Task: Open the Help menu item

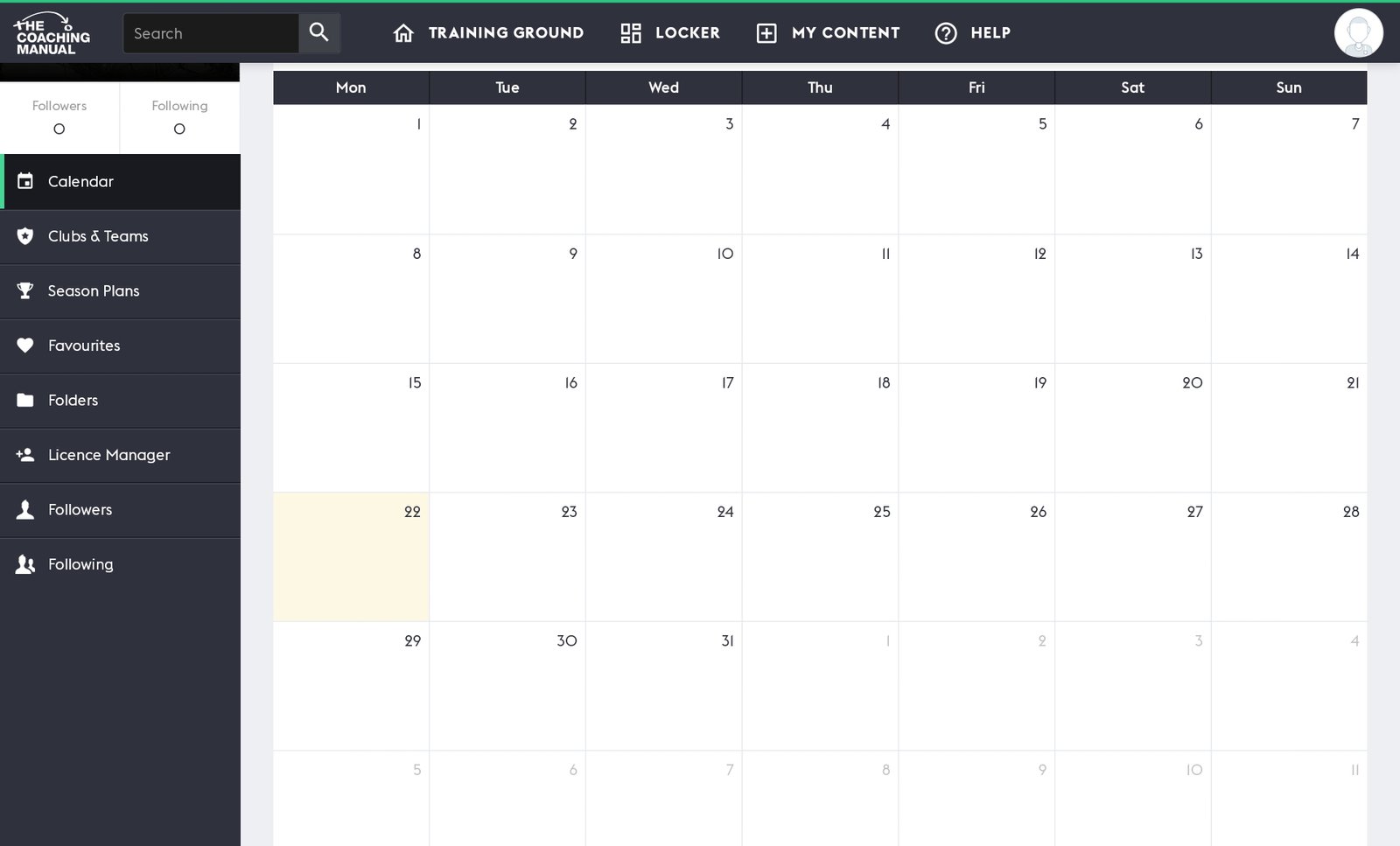Action: [x=973, y=33]
